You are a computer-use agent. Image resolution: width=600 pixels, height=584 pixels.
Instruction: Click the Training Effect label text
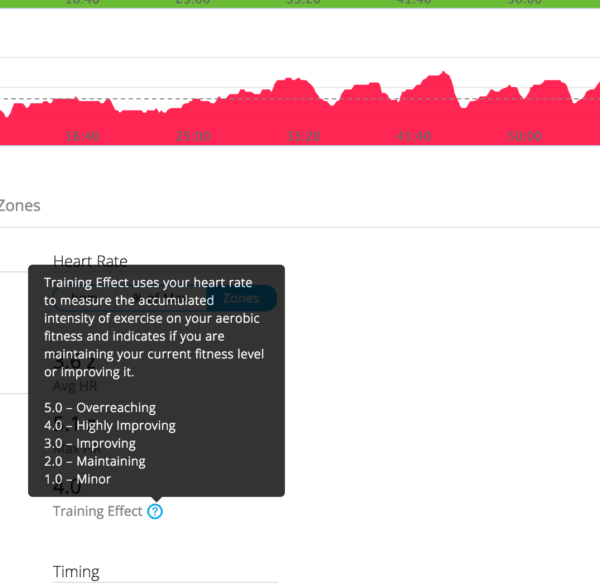[x=98, y=511]
